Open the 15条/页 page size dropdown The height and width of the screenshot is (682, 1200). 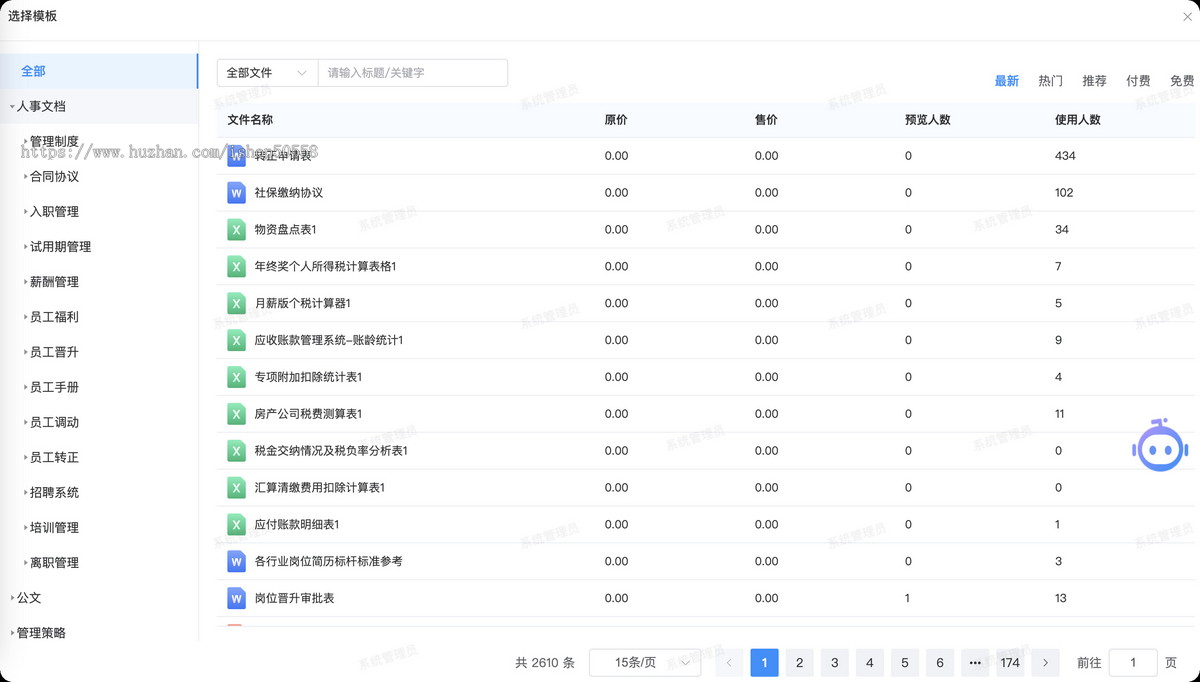(x=644, y=663)
